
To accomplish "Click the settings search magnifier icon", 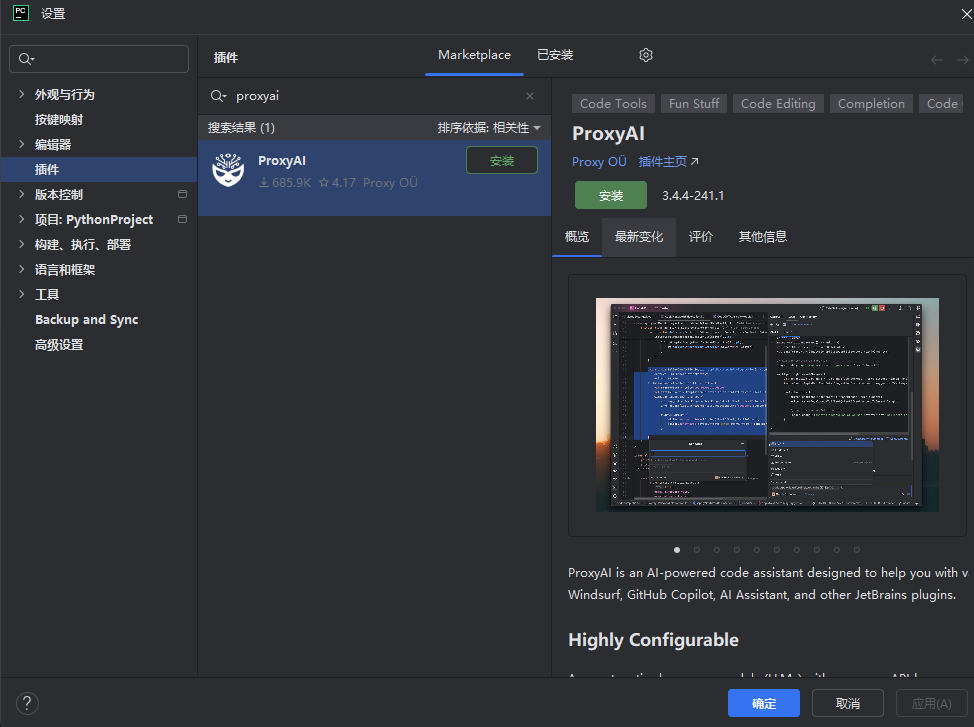I will point(26,59).
